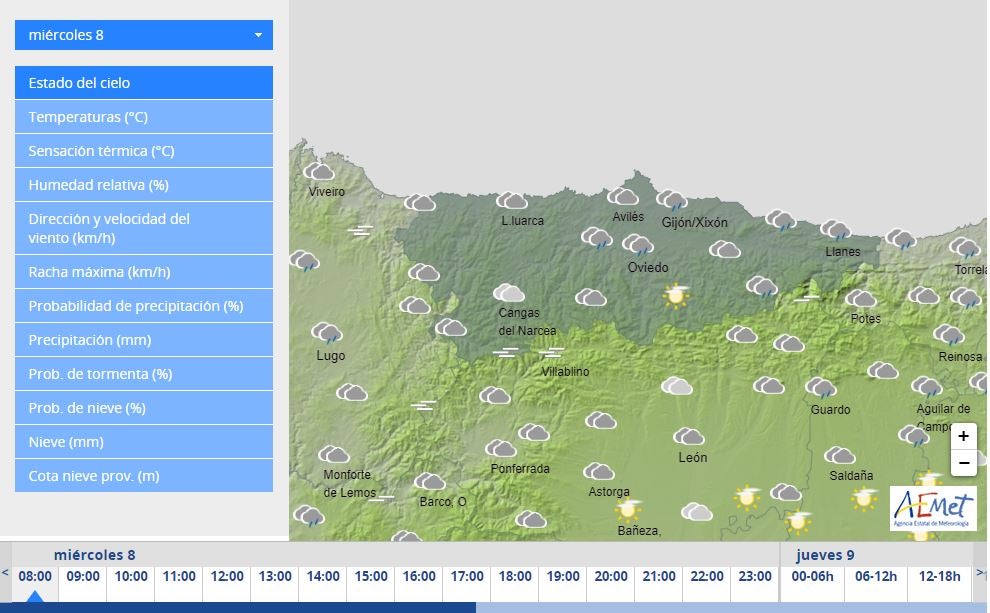Click the cloud icon above Saldaña

coord(840,455)
